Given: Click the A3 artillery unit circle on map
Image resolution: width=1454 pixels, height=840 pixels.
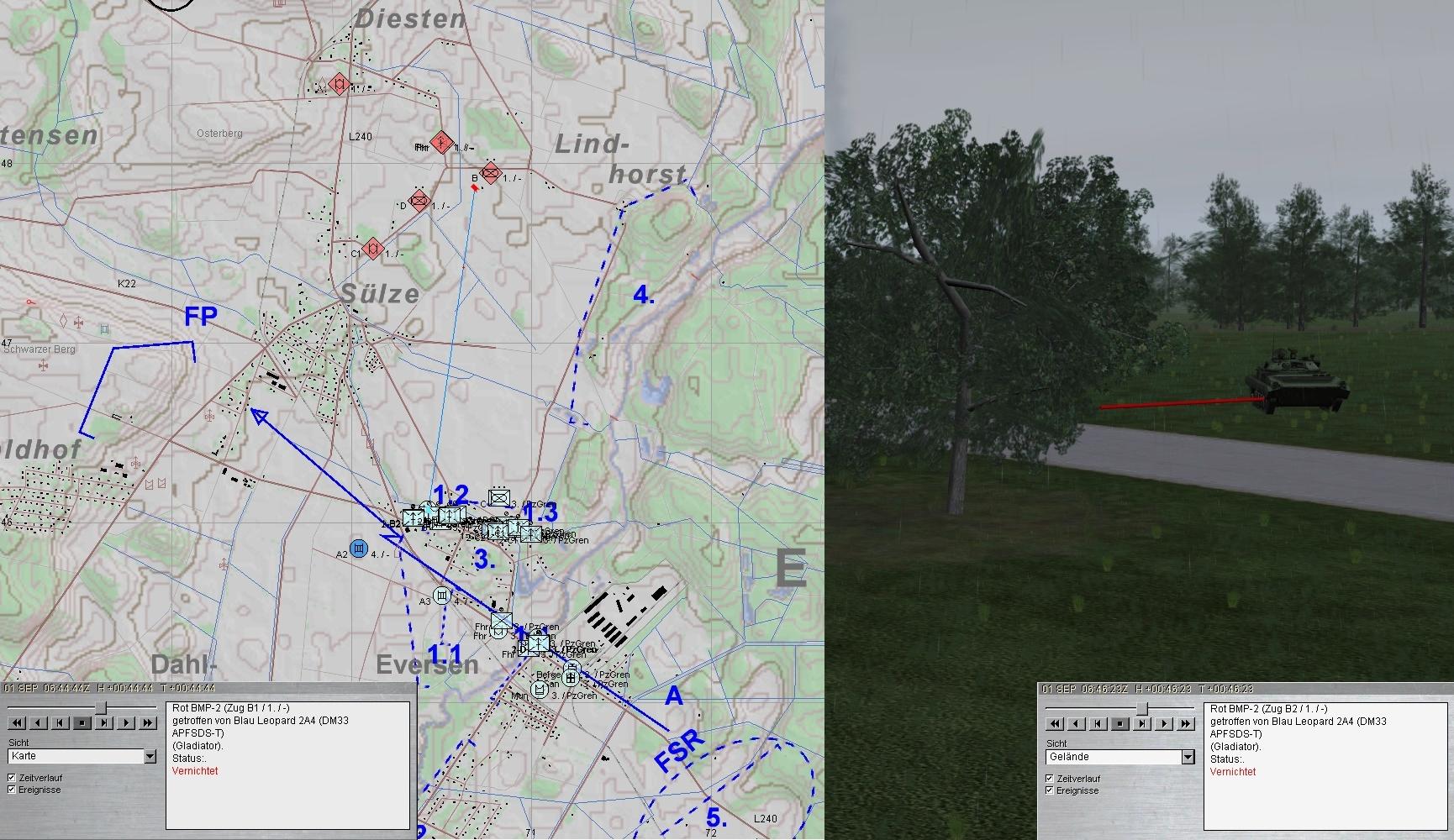Looking at the screenshot, I should 442,596.
